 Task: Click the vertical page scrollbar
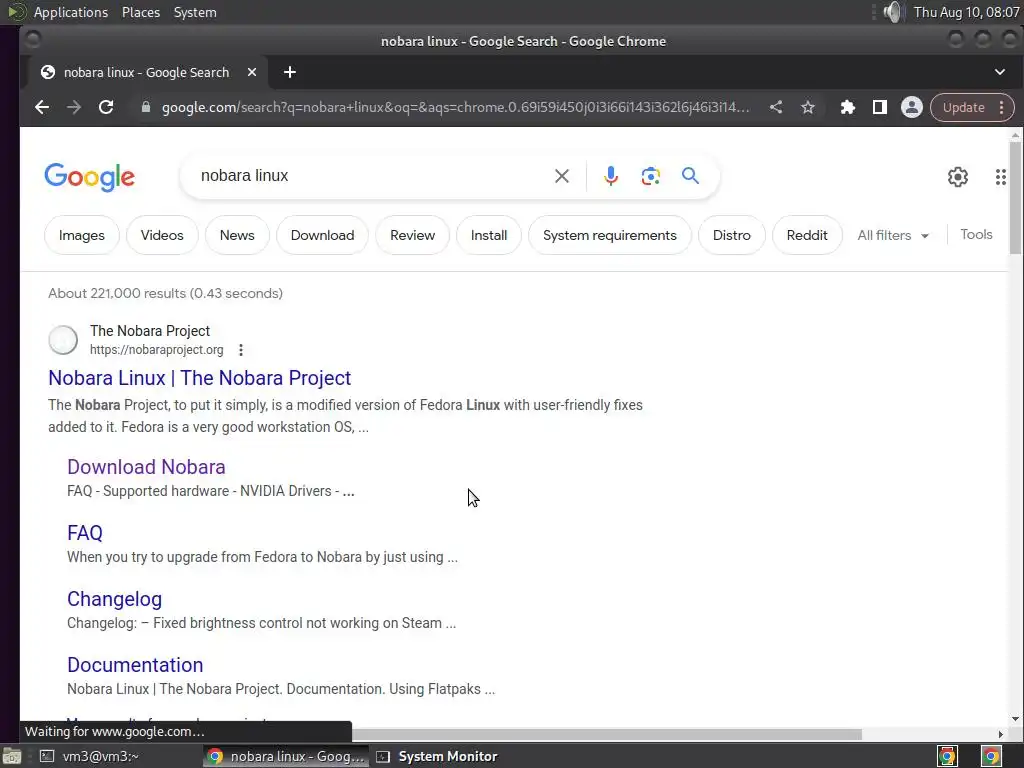pos(1015,197)
